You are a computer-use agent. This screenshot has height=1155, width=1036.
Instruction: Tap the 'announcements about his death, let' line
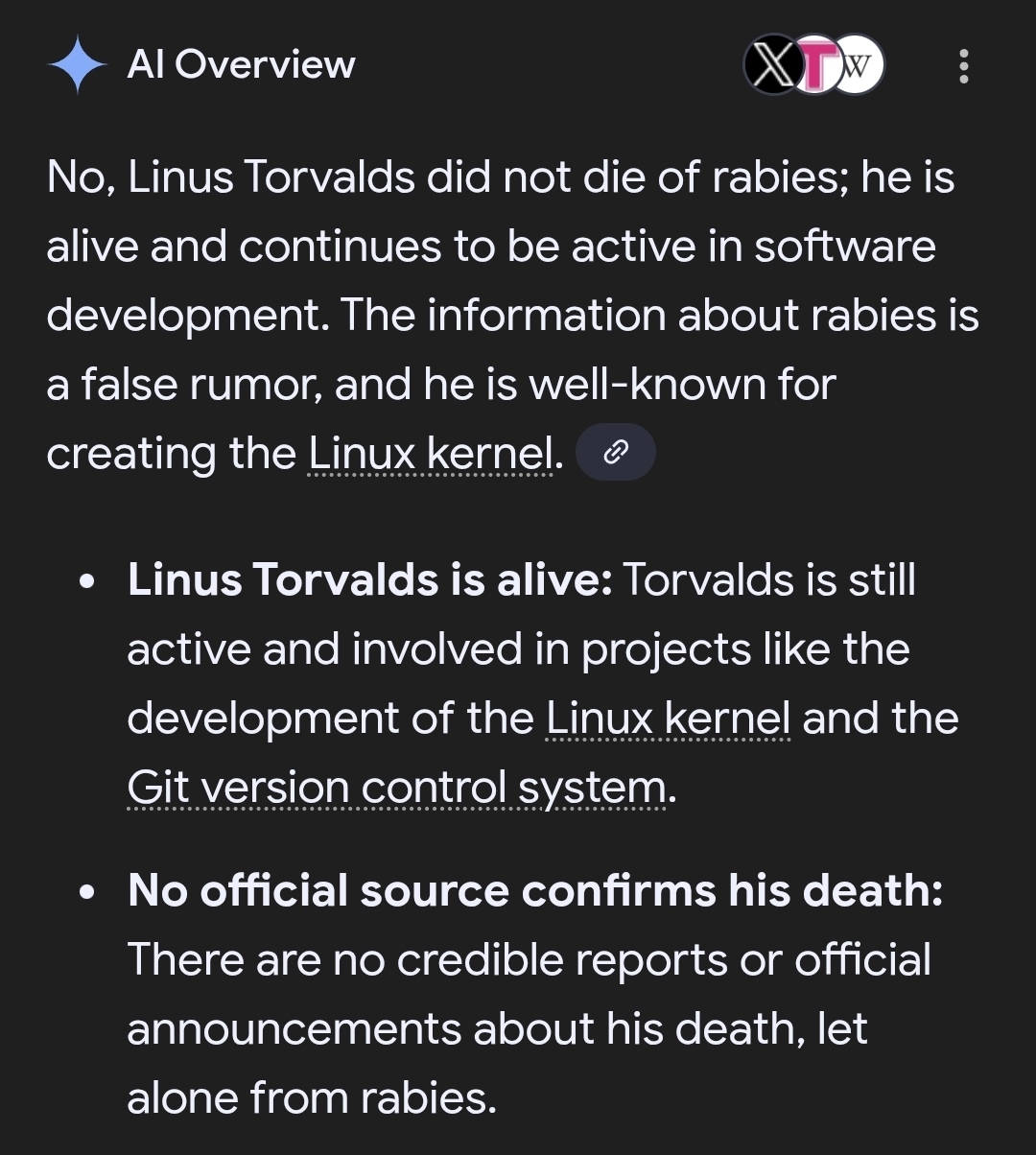tap(497, 1028)
